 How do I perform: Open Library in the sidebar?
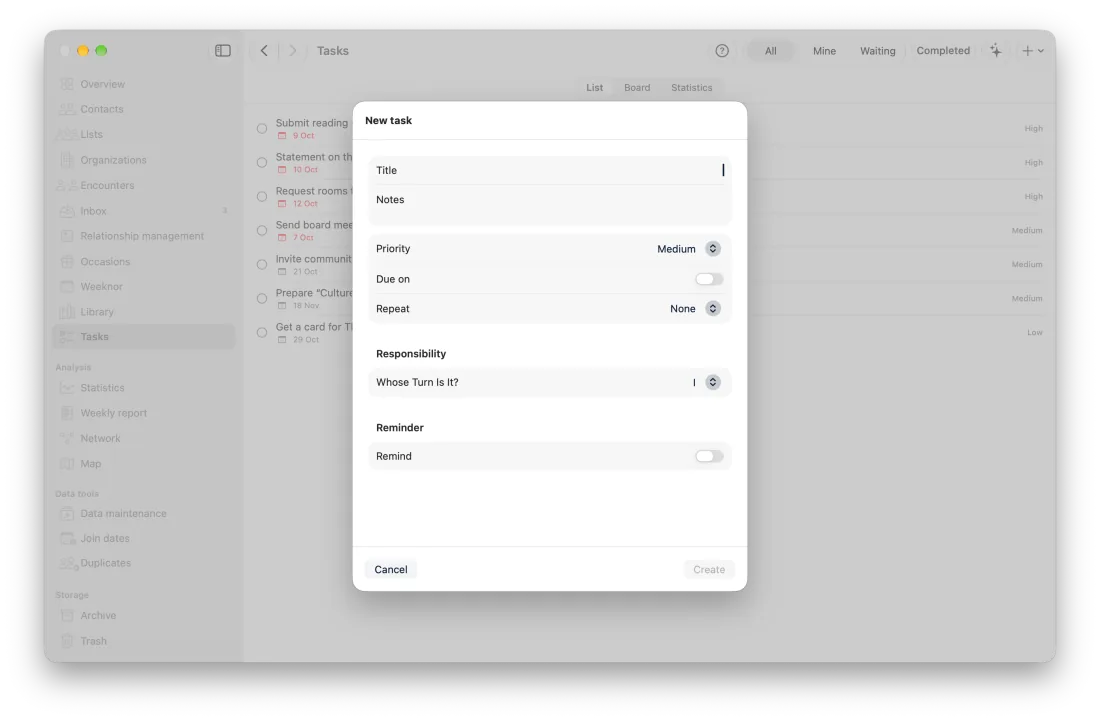tap(97, 312)
